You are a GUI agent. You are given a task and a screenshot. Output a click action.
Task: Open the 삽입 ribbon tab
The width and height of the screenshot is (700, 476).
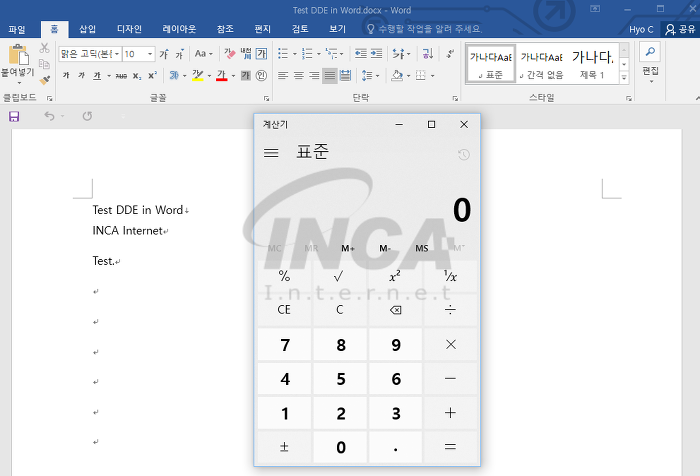click(88, 29)
